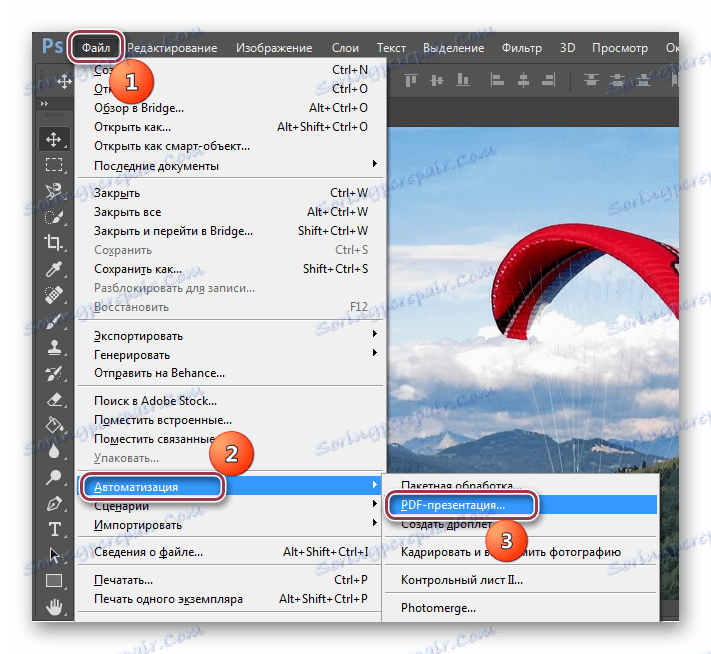The width and height of the screenshot is (711, 654).
Task: Expand the Импортировать submenu
Action: tap(230, 525)
